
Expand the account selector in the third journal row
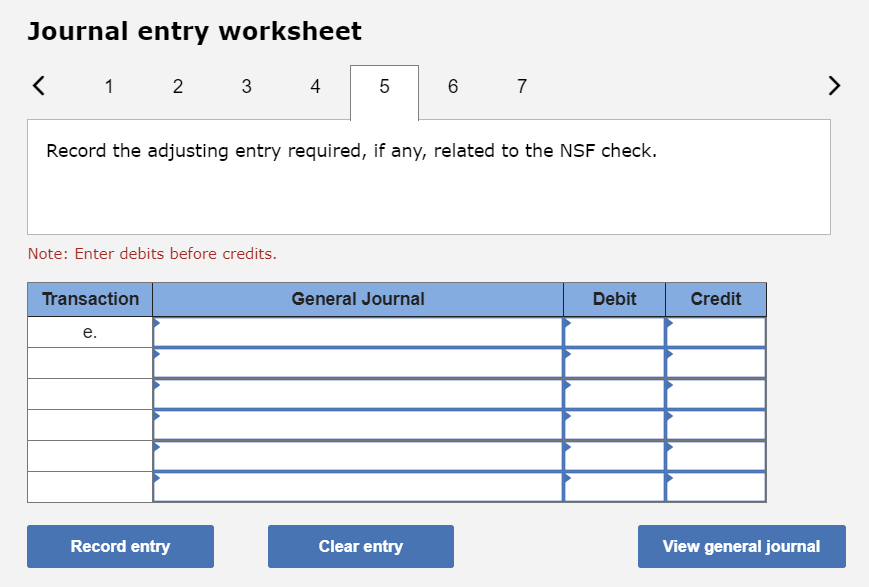tap(157, 386)
